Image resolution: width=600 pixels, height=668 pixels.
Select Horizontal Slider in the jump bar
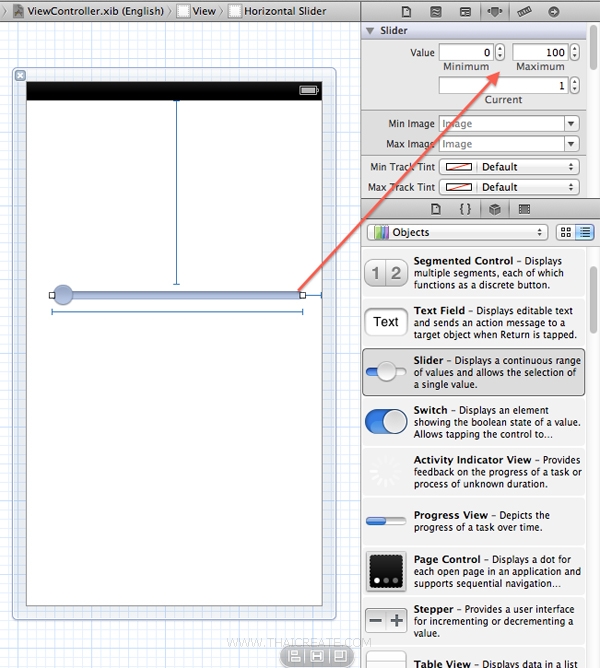click(x=277, y=11)
